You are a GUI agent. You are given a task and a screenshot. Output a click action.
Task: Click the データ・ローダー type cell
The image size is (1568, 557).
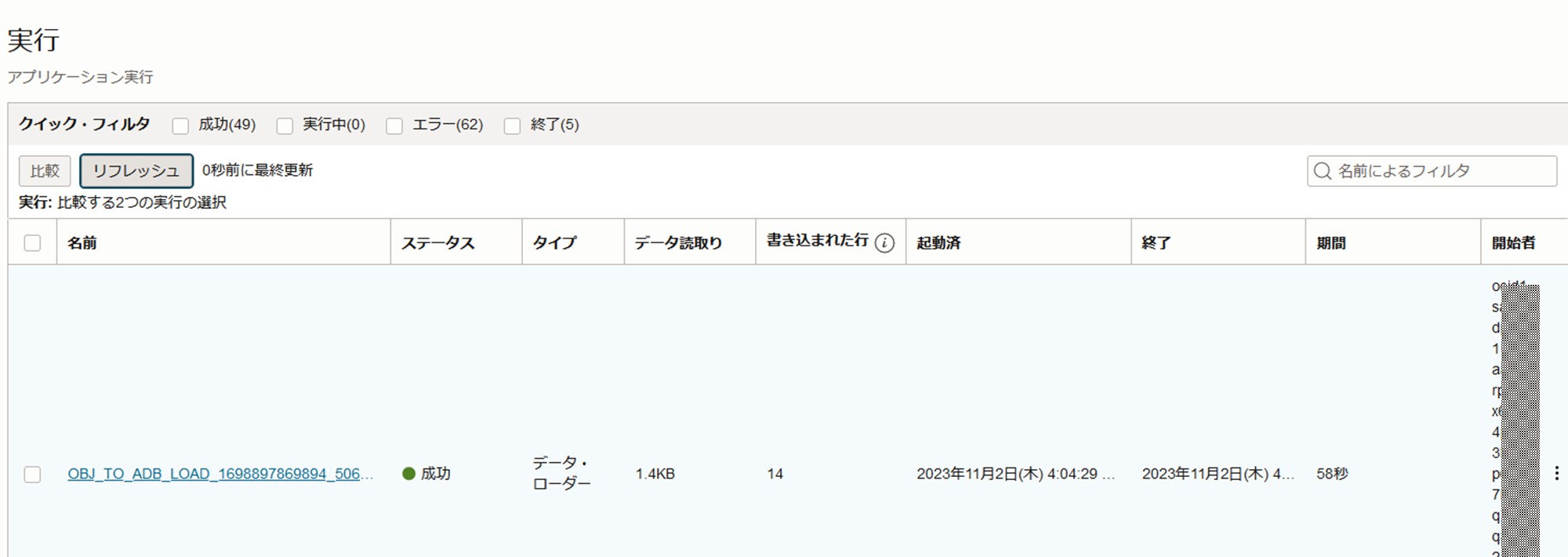point(562,473)
